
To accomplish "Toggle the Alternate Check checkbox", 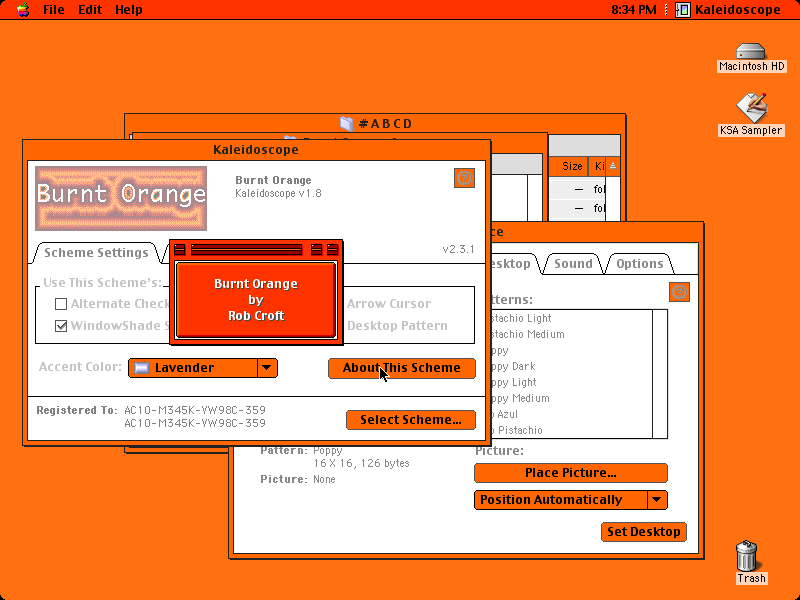I will click(x=61, y=304).
